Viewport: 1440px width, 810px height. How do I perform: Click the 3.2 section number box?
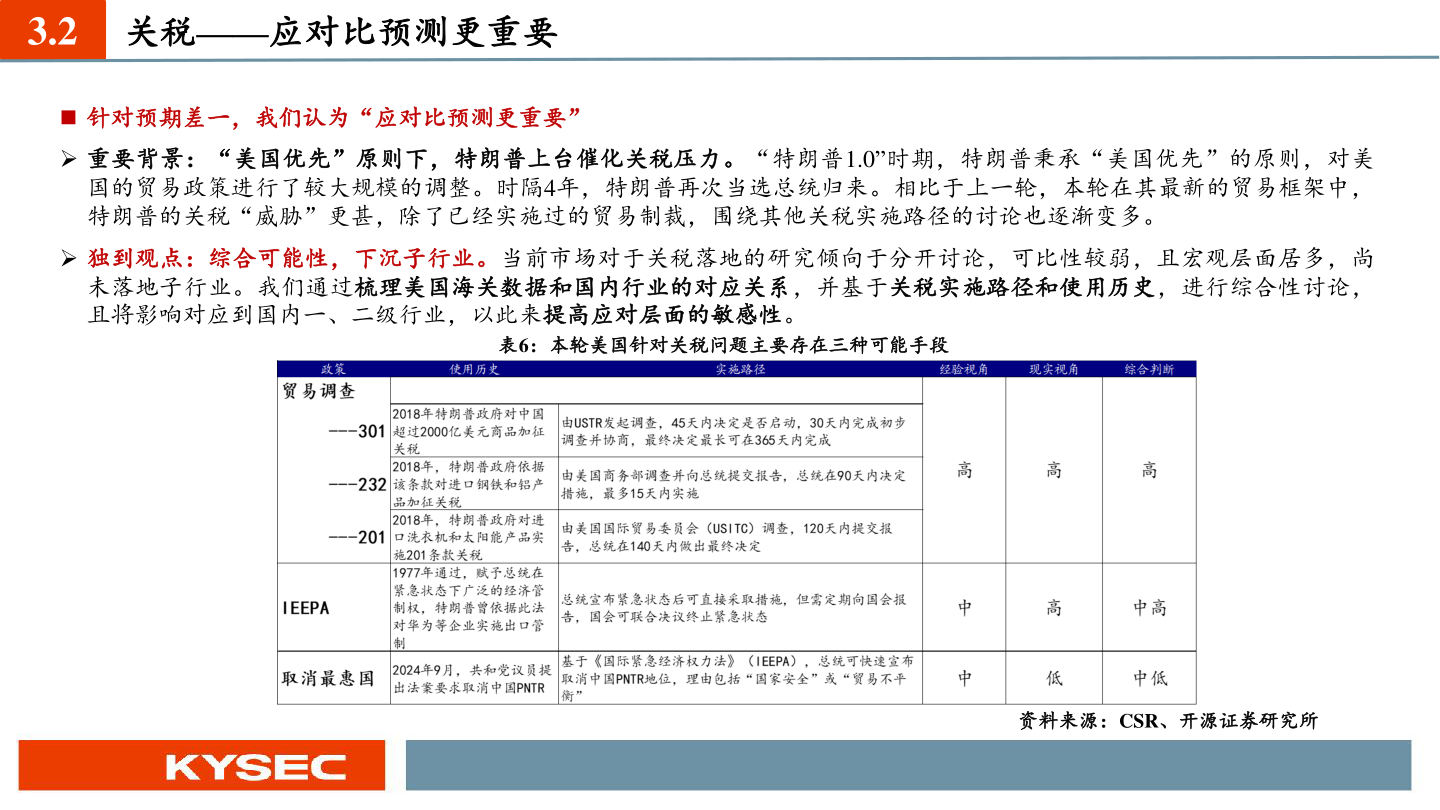pyautogui.click(x=52, y=32)
